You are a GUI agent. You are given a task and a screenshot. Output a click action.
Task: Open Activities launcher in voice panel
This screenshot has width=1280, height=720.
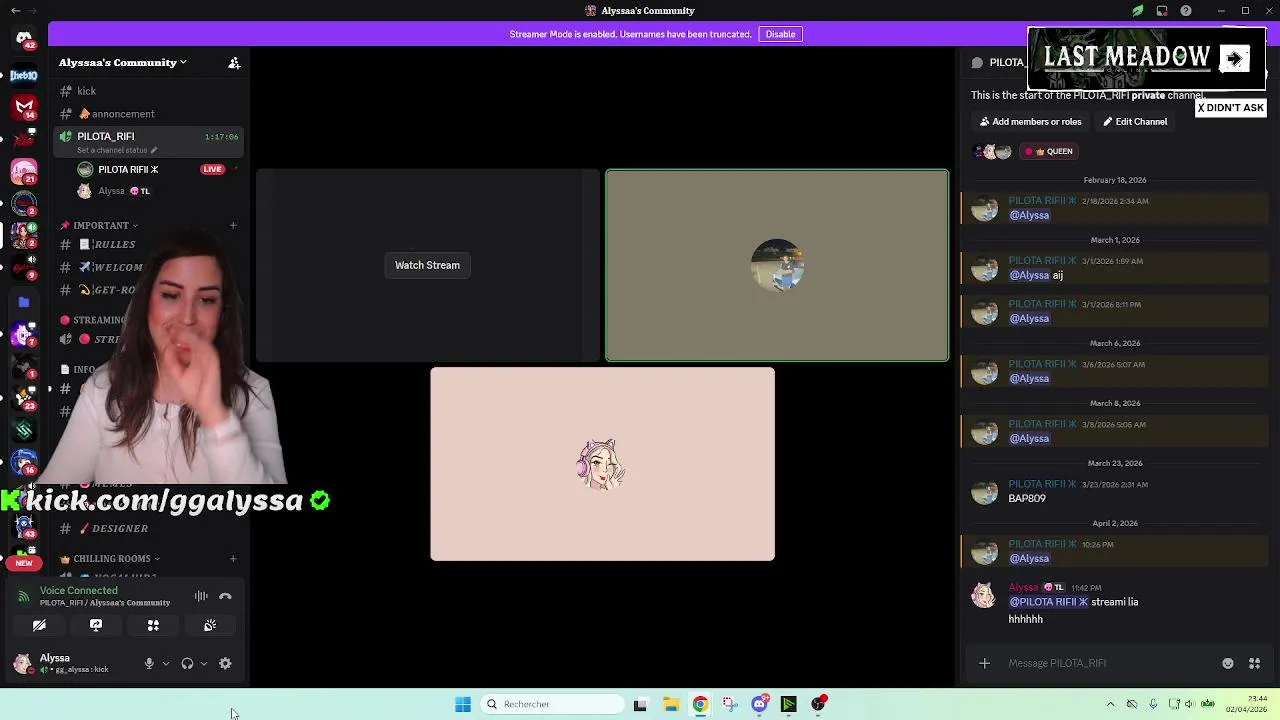(x=153, y=625)
